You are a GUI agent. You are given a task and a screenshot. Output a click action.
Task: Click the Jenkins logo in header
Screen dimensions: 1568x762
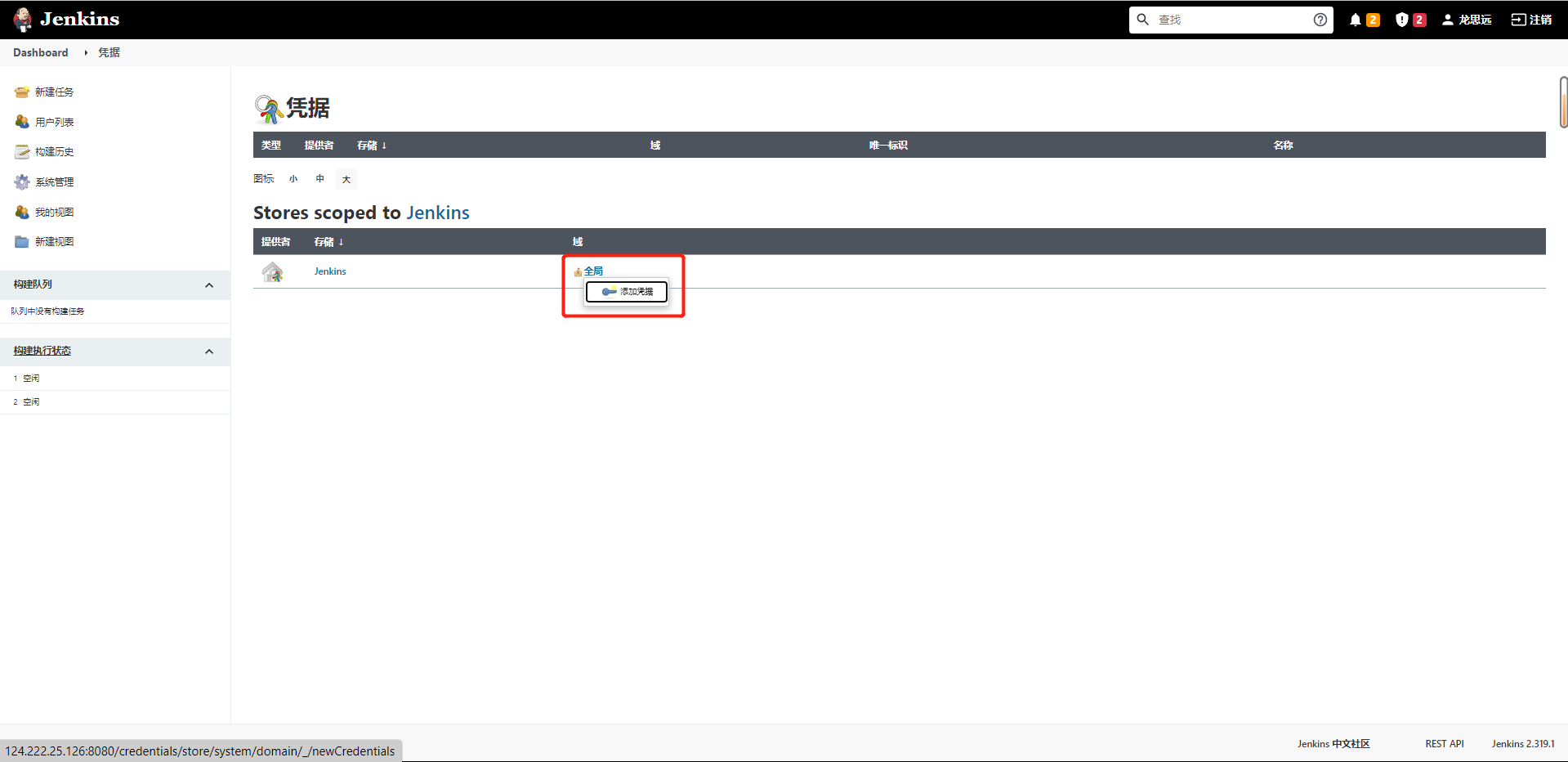click(x=67, y=19)
